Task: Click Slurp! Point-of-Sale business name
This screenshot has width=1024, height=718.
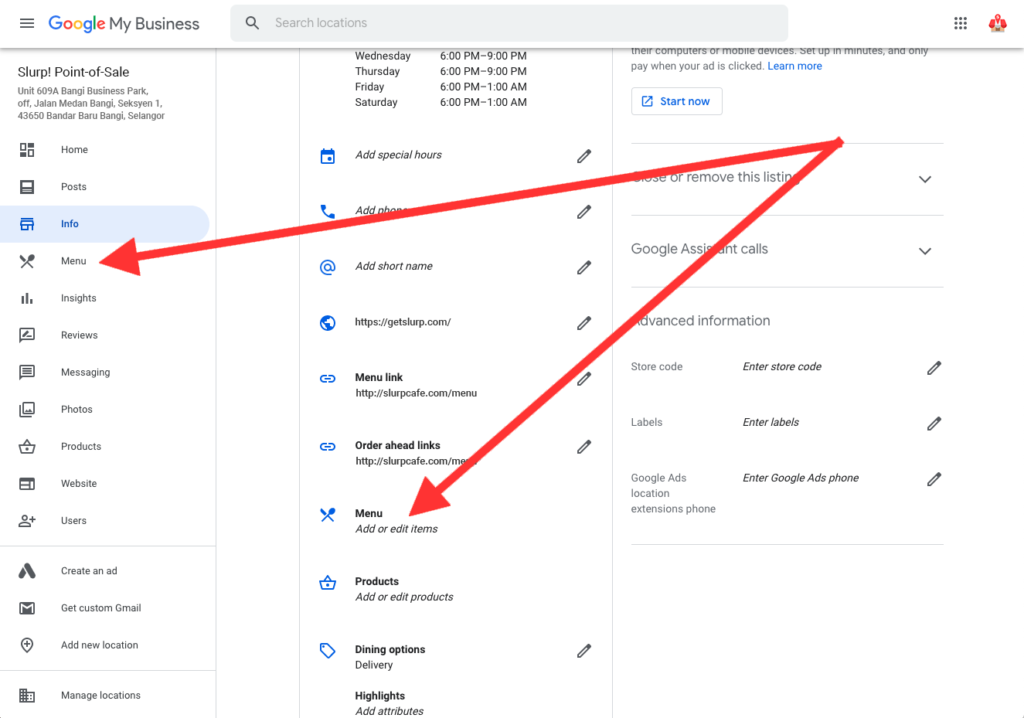Action: pyautogui.click(x=73, y=72)
